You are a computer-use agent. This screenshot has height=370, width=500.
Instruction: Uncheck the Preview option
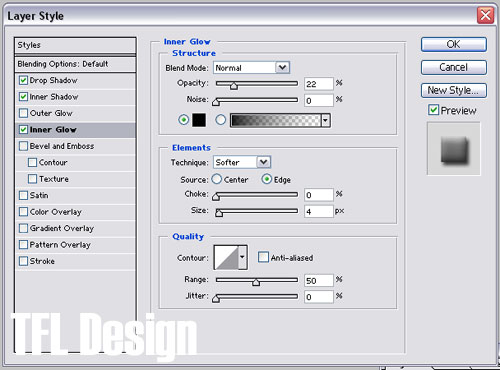(433, 110)
